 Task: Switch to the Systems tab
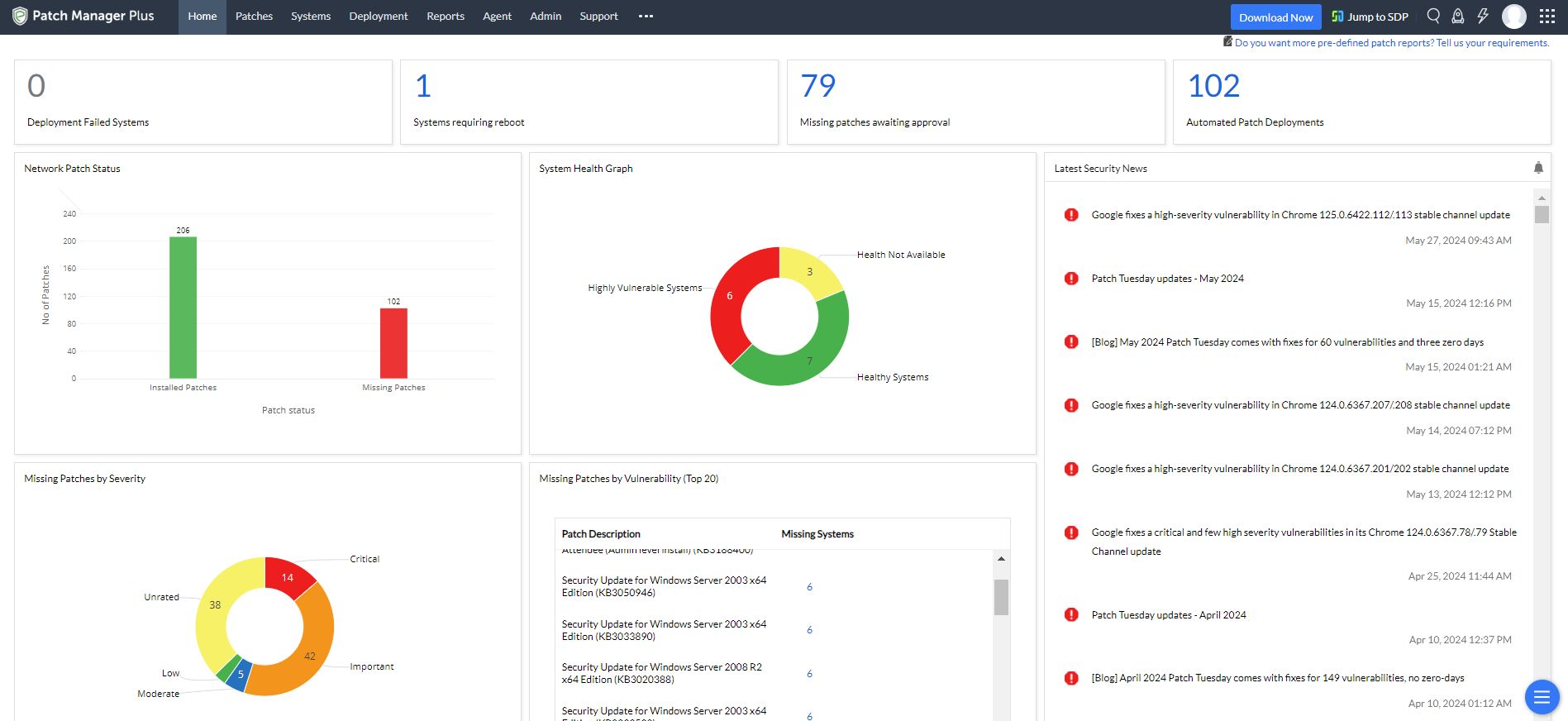click(311, 17)
